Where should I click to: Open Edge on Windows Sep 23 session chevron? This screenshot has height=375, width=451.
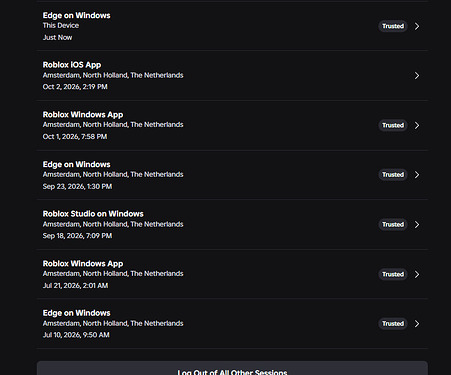(417, 175)
